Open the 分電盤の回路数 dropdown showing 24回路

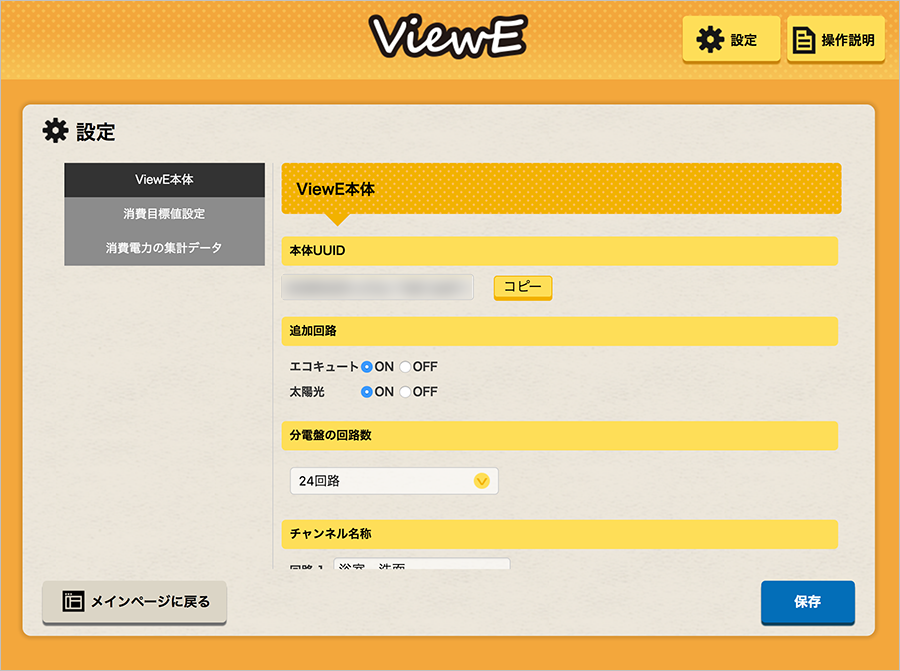pyautogui.click(x=394, y=480)
